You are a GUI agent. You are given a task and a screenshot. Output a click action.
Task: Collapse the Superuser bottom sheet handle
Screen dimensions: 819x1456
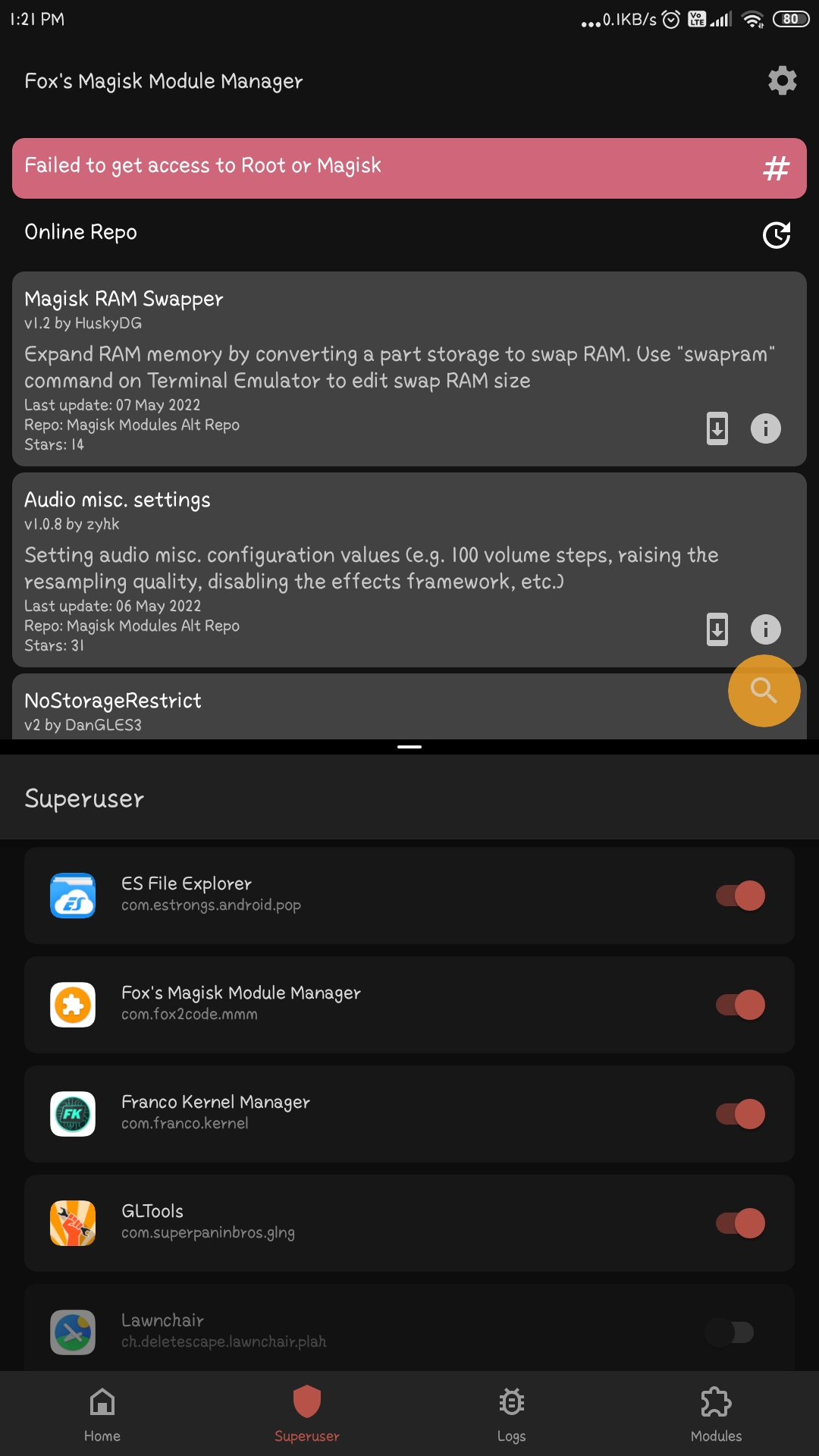[x=409, y=746]
